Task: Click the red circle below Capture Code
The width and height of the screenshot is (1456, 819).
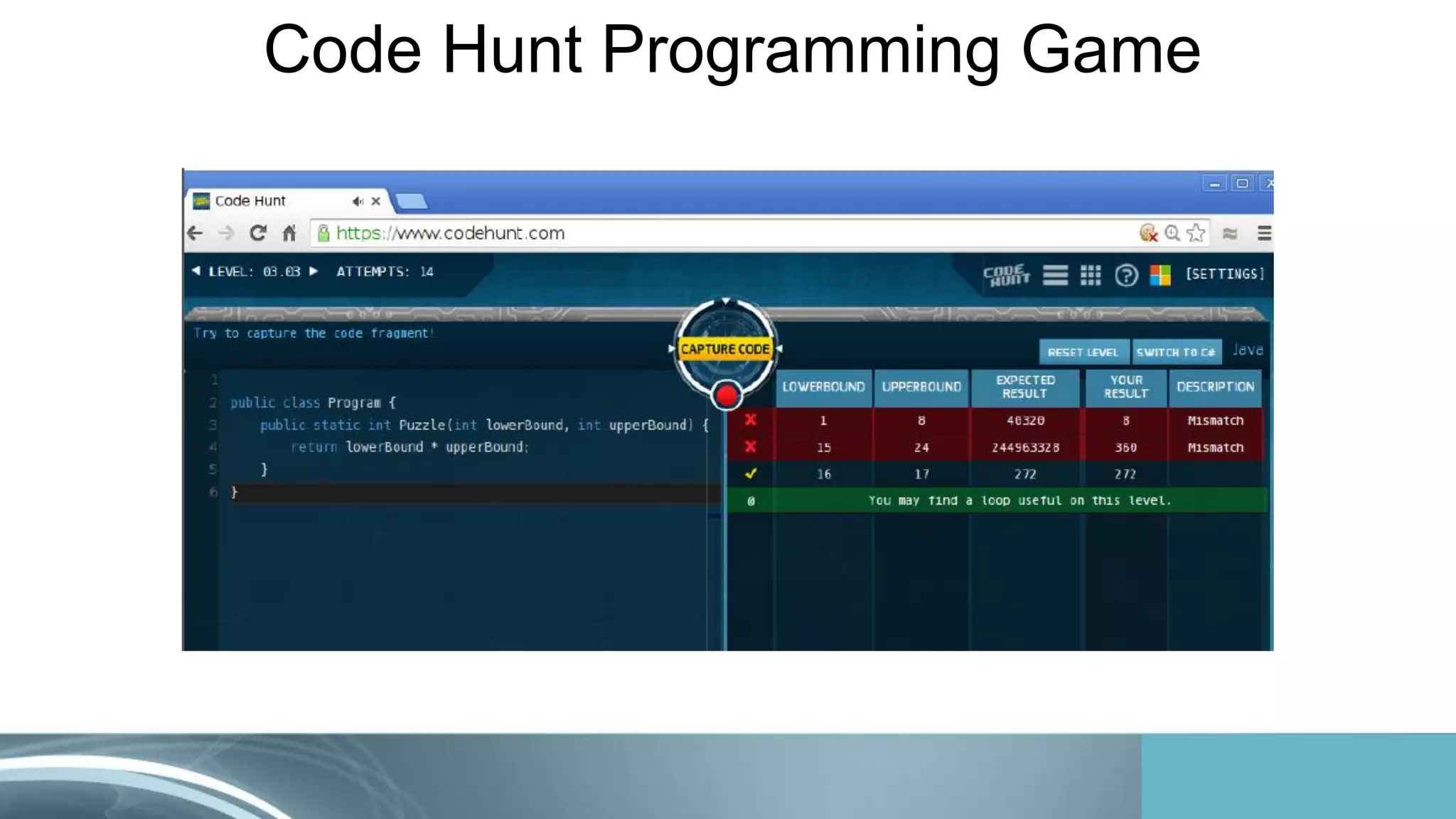Action: 727,395
